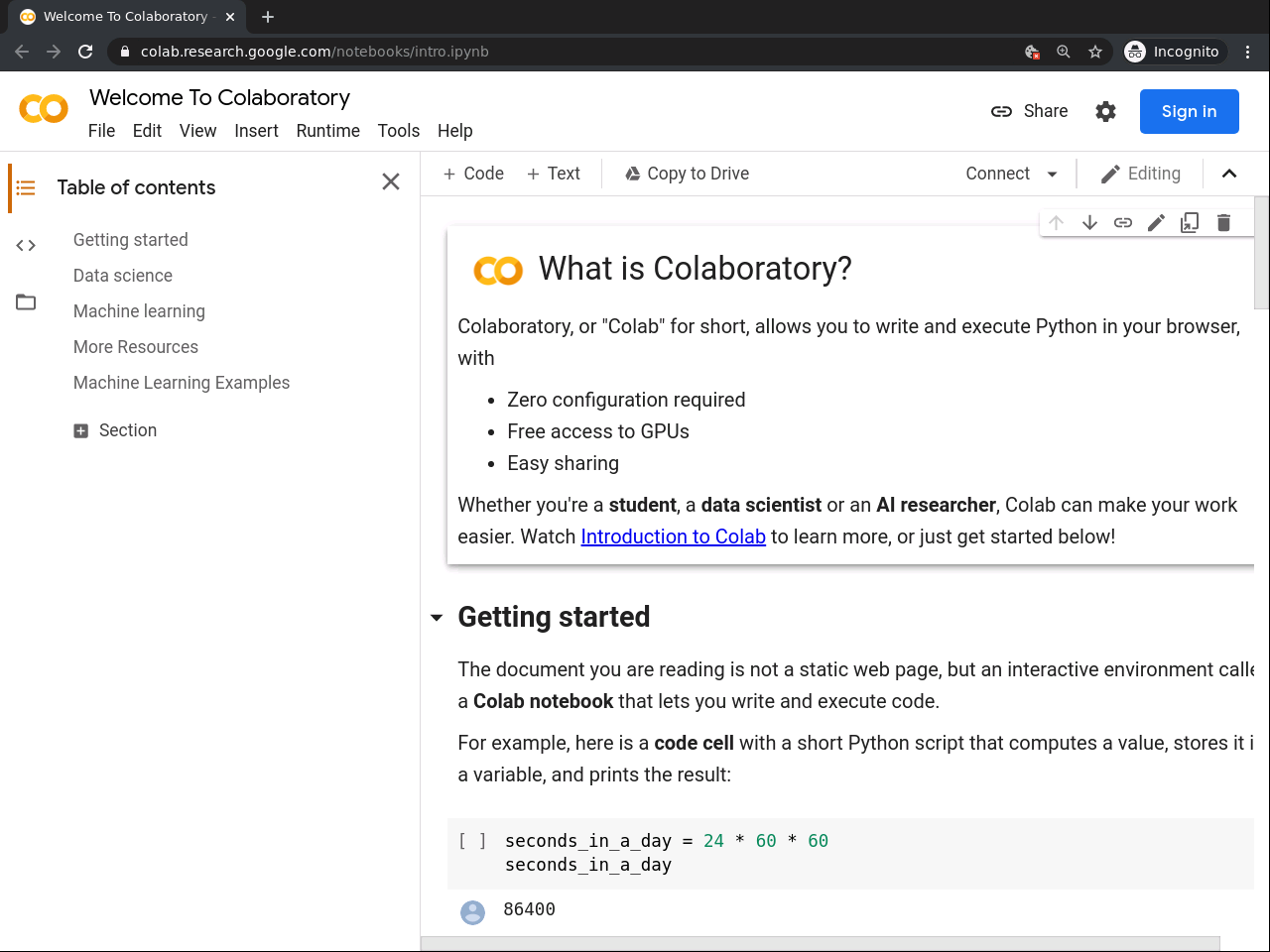Screen dimensions: 1270x952
Task: Click the vertical scrollbar of the notebook
Action: point(1261,254)
